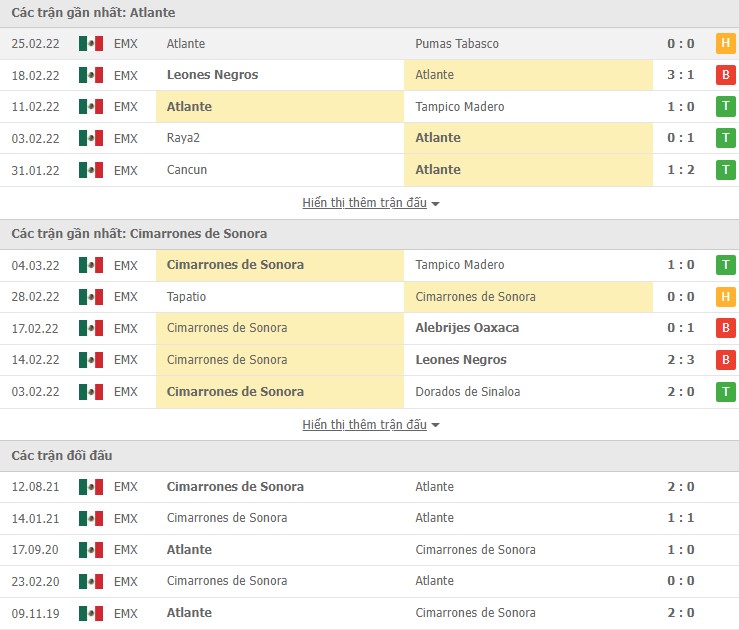Viewport: 739px width, 630px height.
Task: Click the red B badge for the Alebrijes Oaxaca match
Action: click(x=725, y=328)
